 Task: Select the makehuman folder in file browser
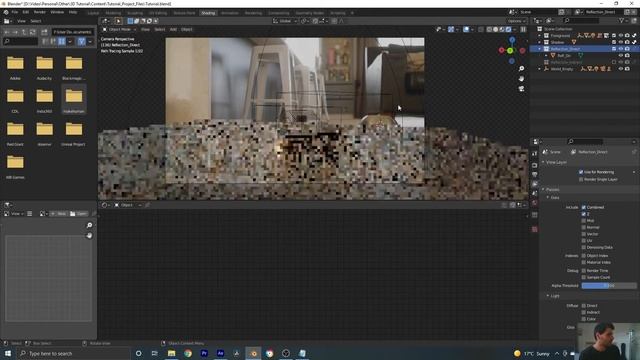tap(74, 100)
